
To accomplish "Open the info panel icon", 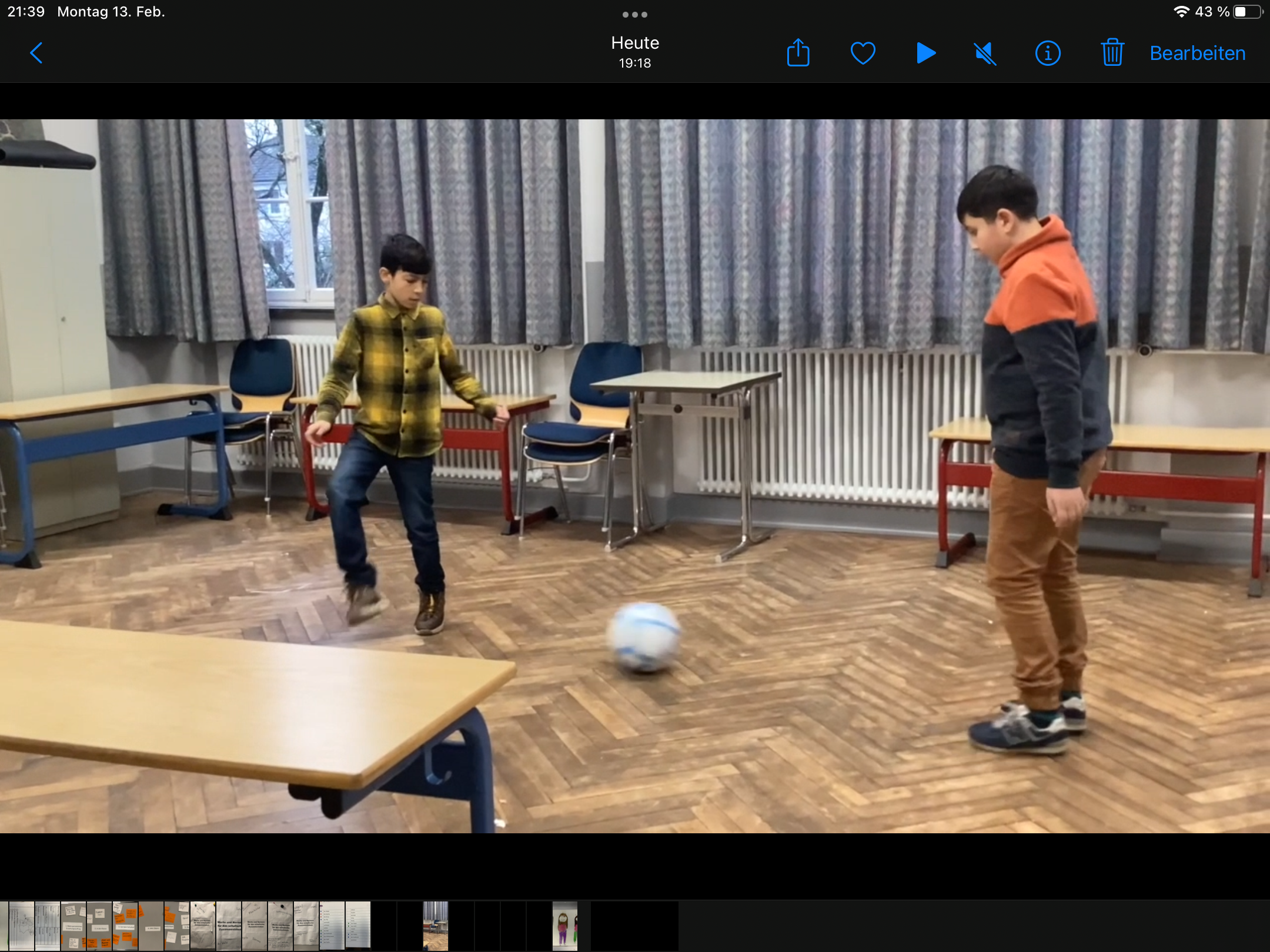I will click(x=1048, y=53).
